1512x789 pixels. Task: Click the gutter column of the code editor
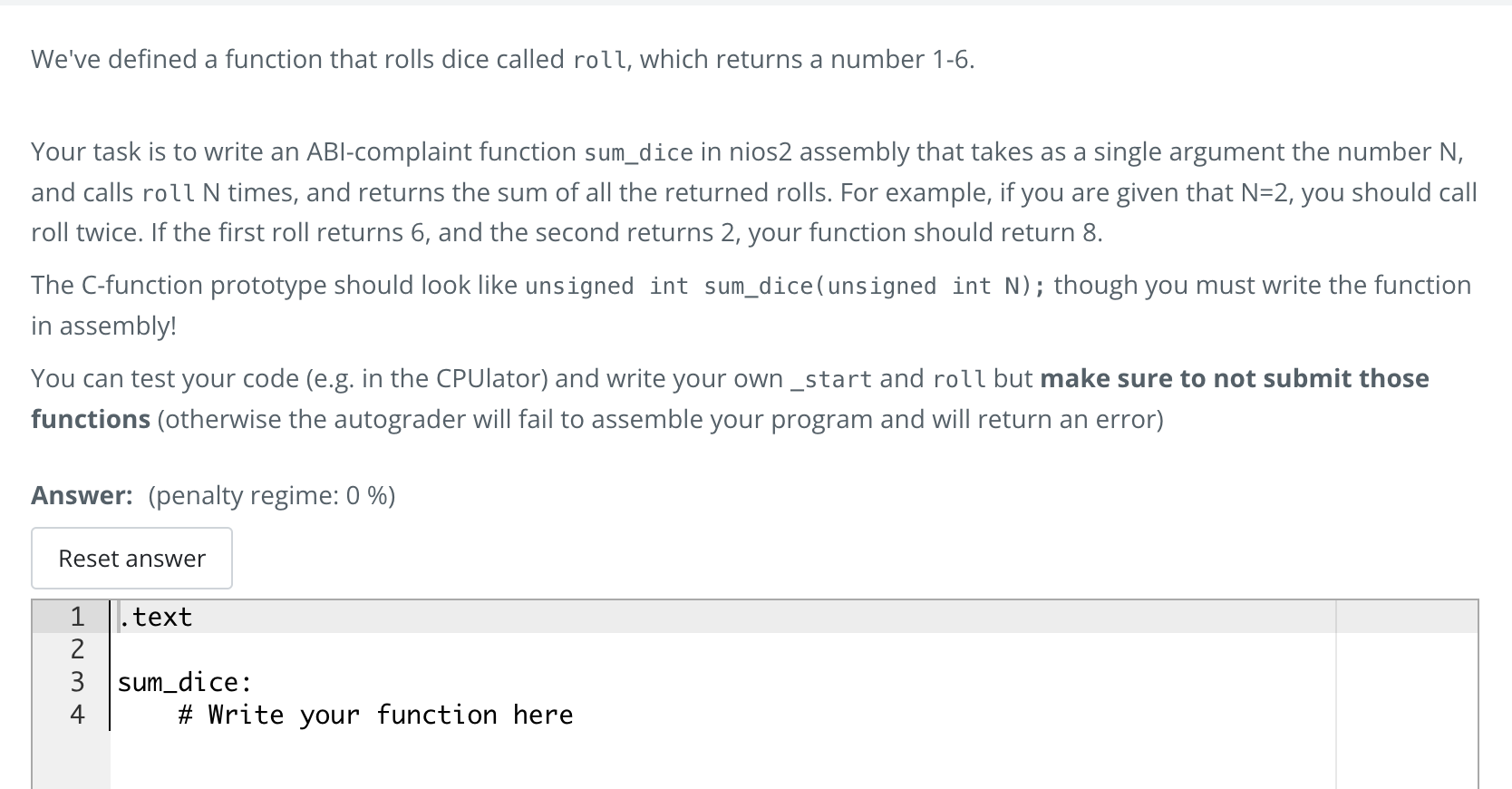(x=76, y=671)
